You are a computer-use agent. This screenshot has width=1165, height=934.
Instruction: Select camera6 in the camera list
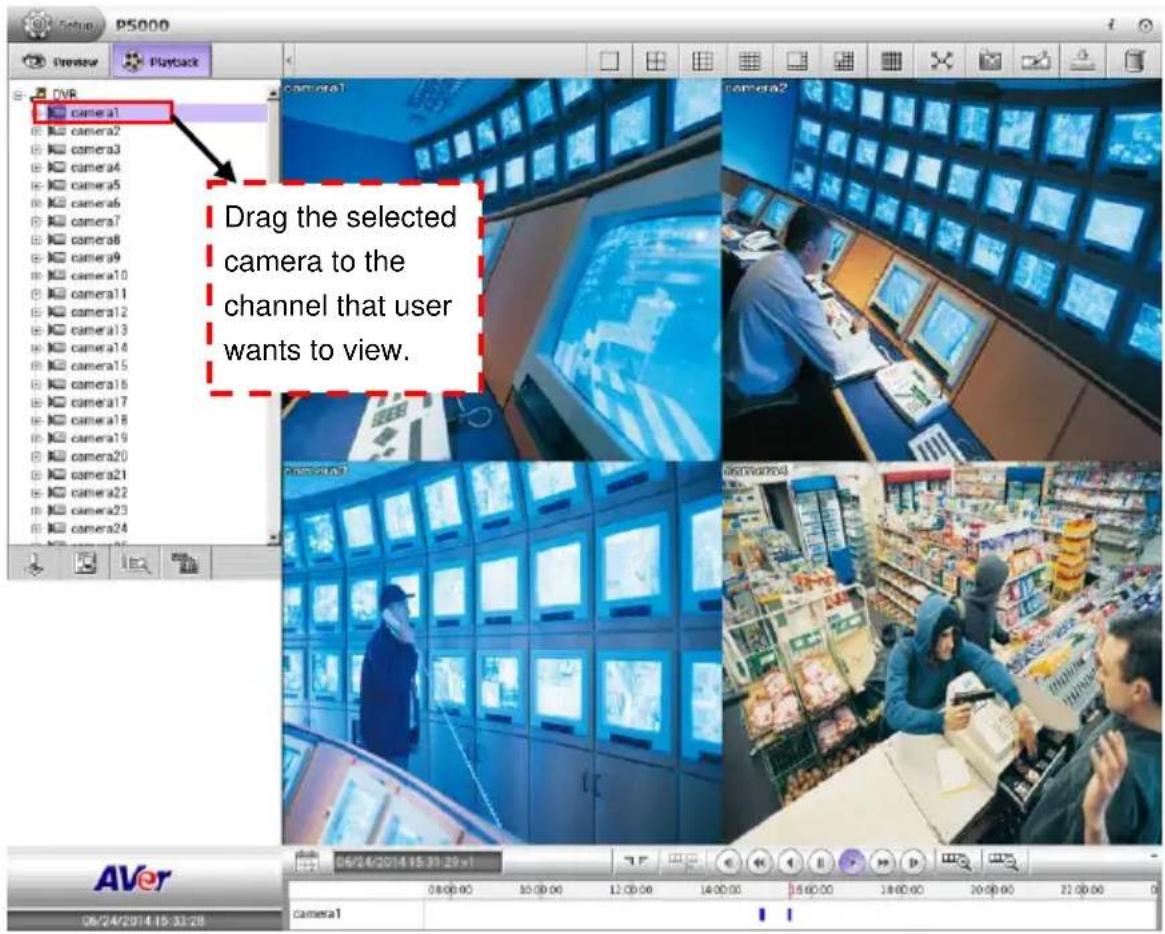pos(95,203)
